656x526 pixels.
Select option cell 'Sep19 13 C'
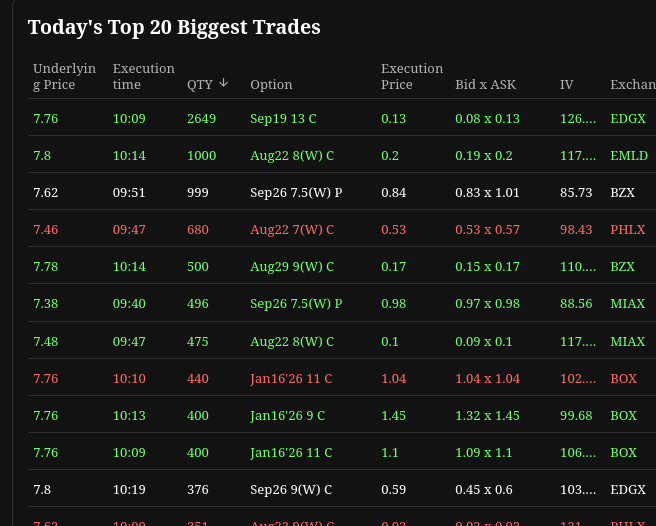(x=283, y=119)
